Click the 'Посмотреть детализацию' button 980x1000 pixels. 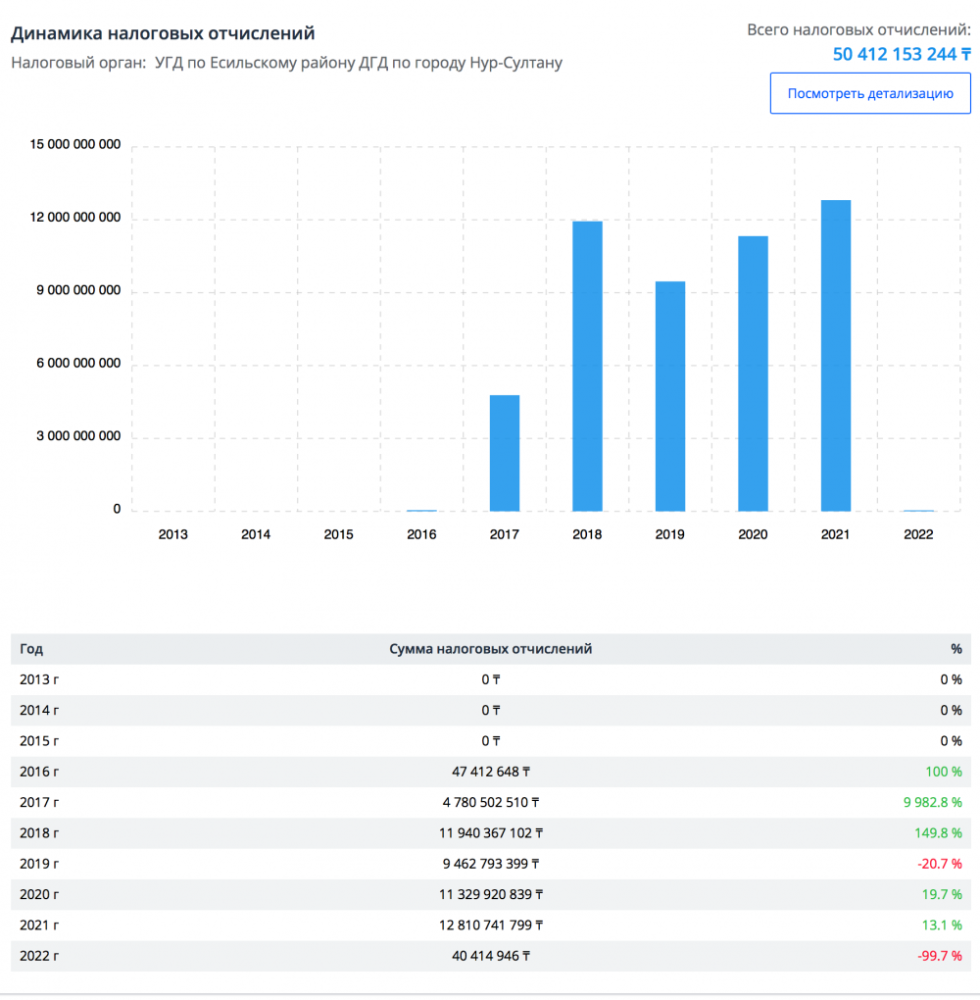tap(870, 94)
